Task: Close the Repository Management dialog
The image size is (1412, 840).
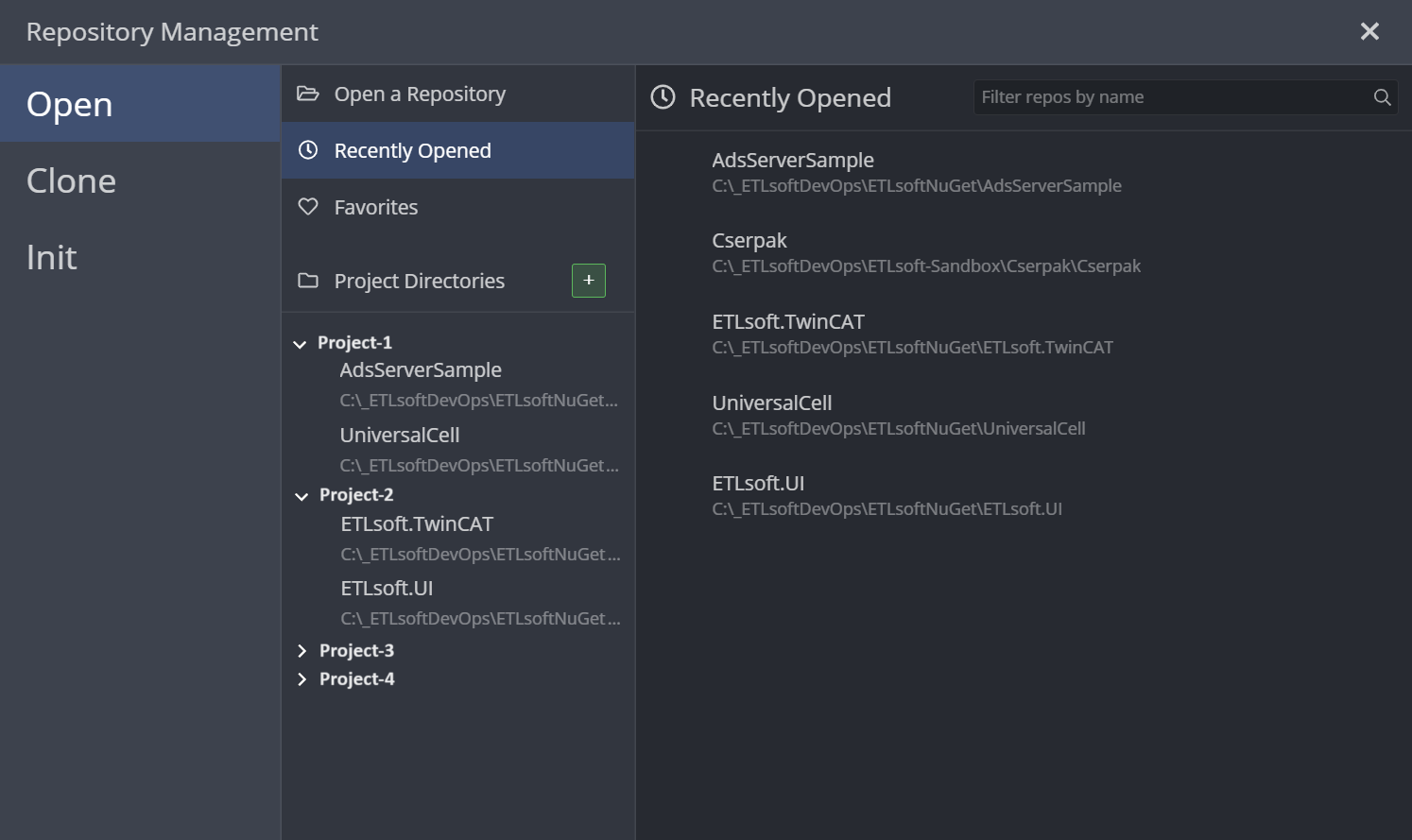Action: [1369, 31]
